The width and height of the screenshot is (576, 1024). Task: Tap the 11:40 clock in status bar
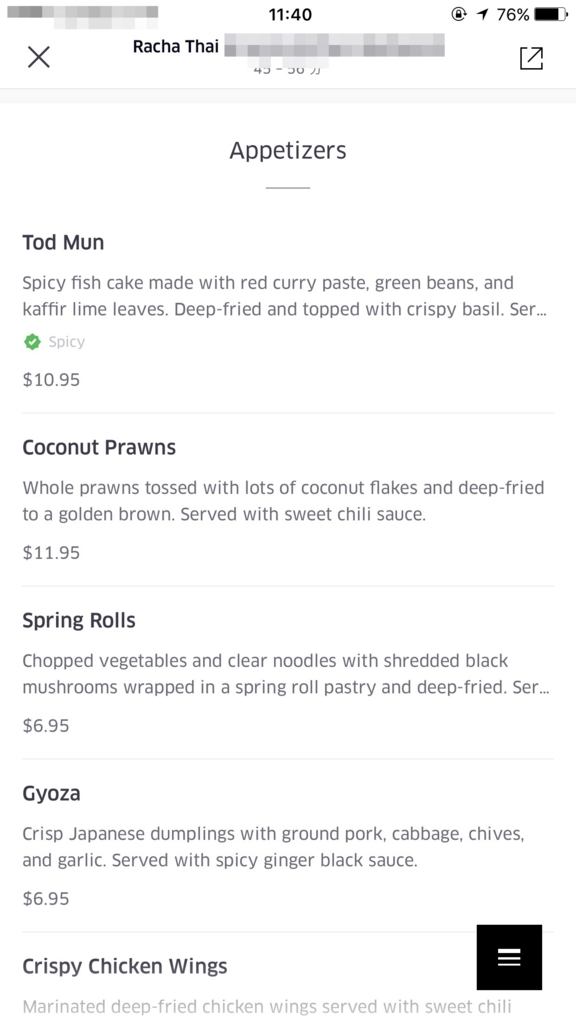(x=290, y=14)
